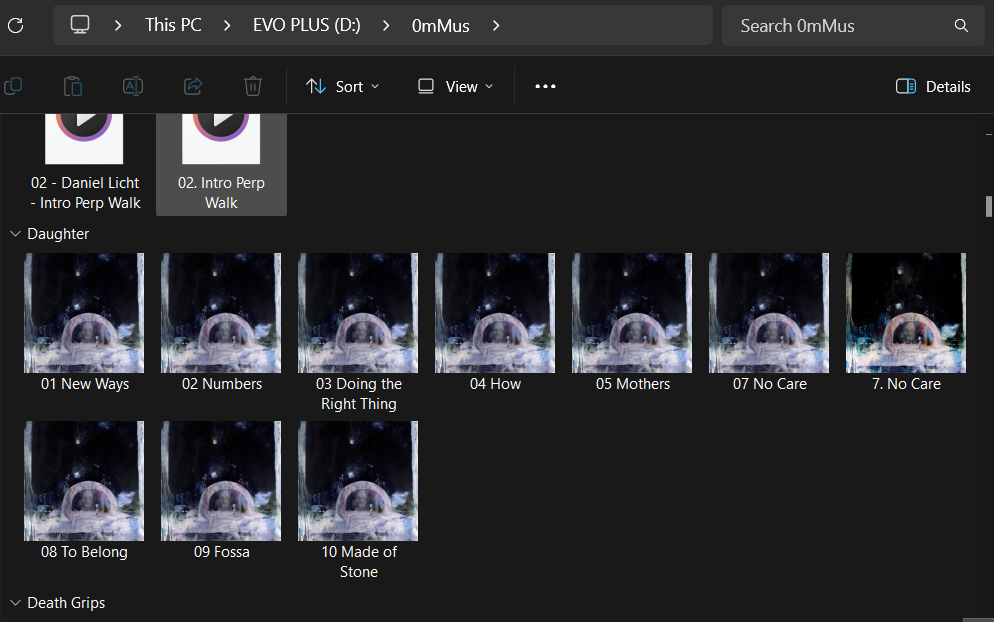Select the 04 How track thumbnail
Screen dimensions: 994x622
pos(495,313)
